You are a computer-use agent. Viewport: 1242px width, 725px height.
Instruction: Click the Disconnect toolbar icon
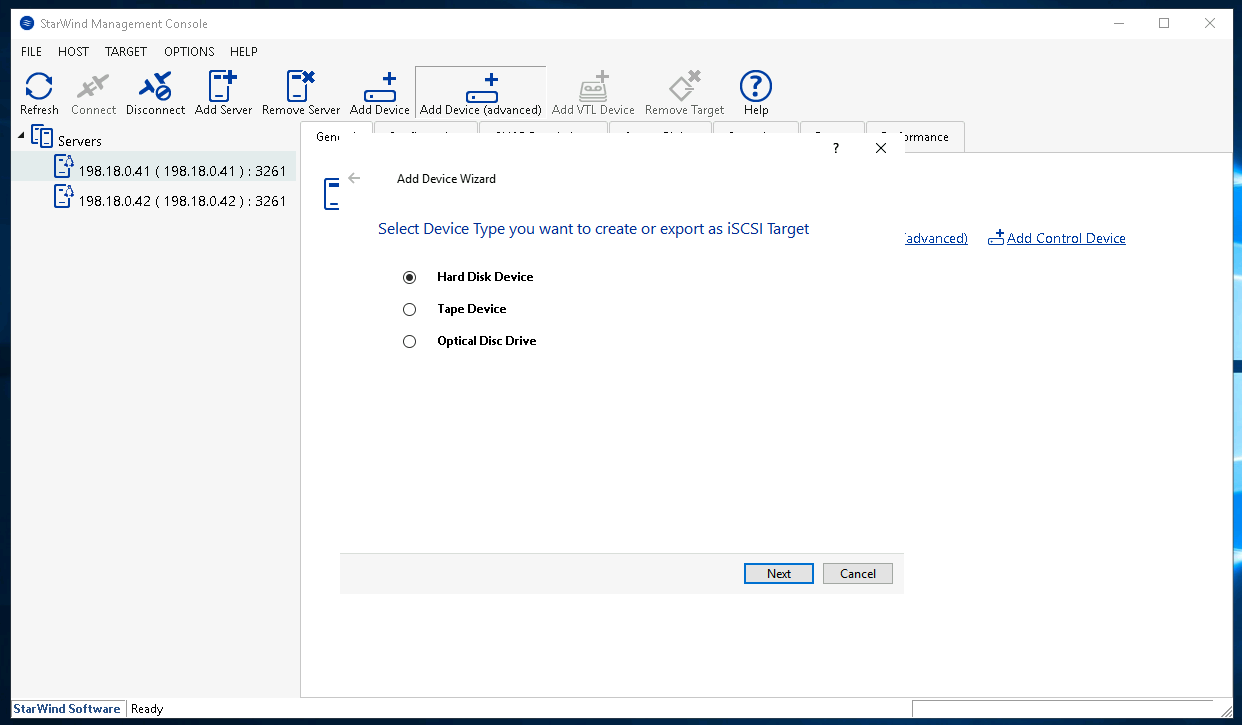[x=155, y=88]
